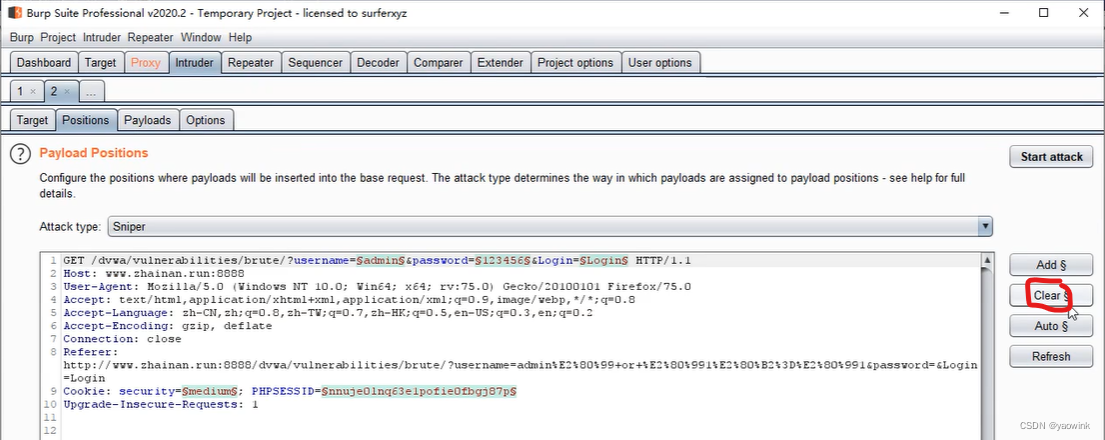Select the Positions sub-tab
The height and width of the screenshot is (440, 1105).
pyautogui.click(x=86, y=120)
